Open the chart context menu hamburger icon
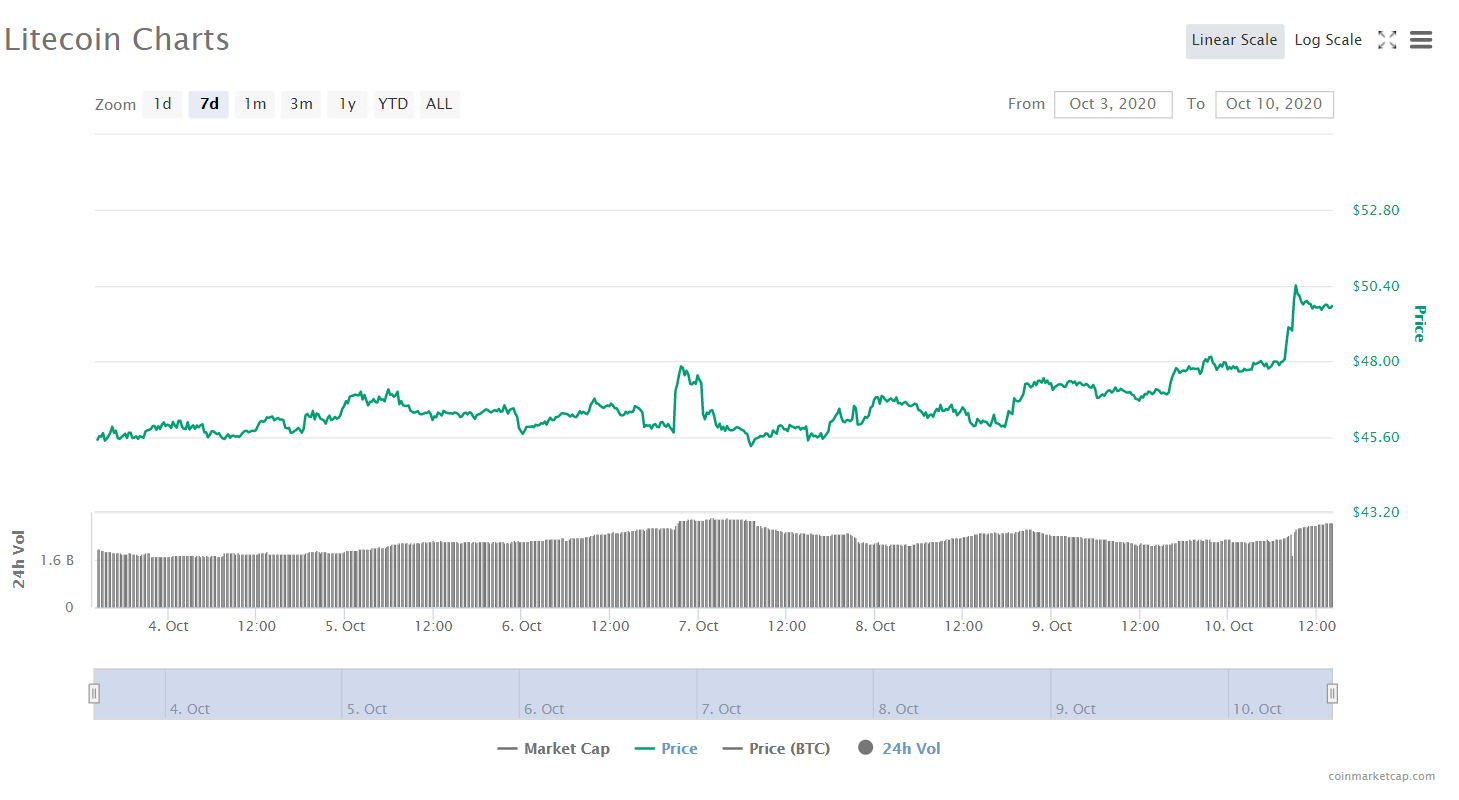 [x=1421, y=40]
